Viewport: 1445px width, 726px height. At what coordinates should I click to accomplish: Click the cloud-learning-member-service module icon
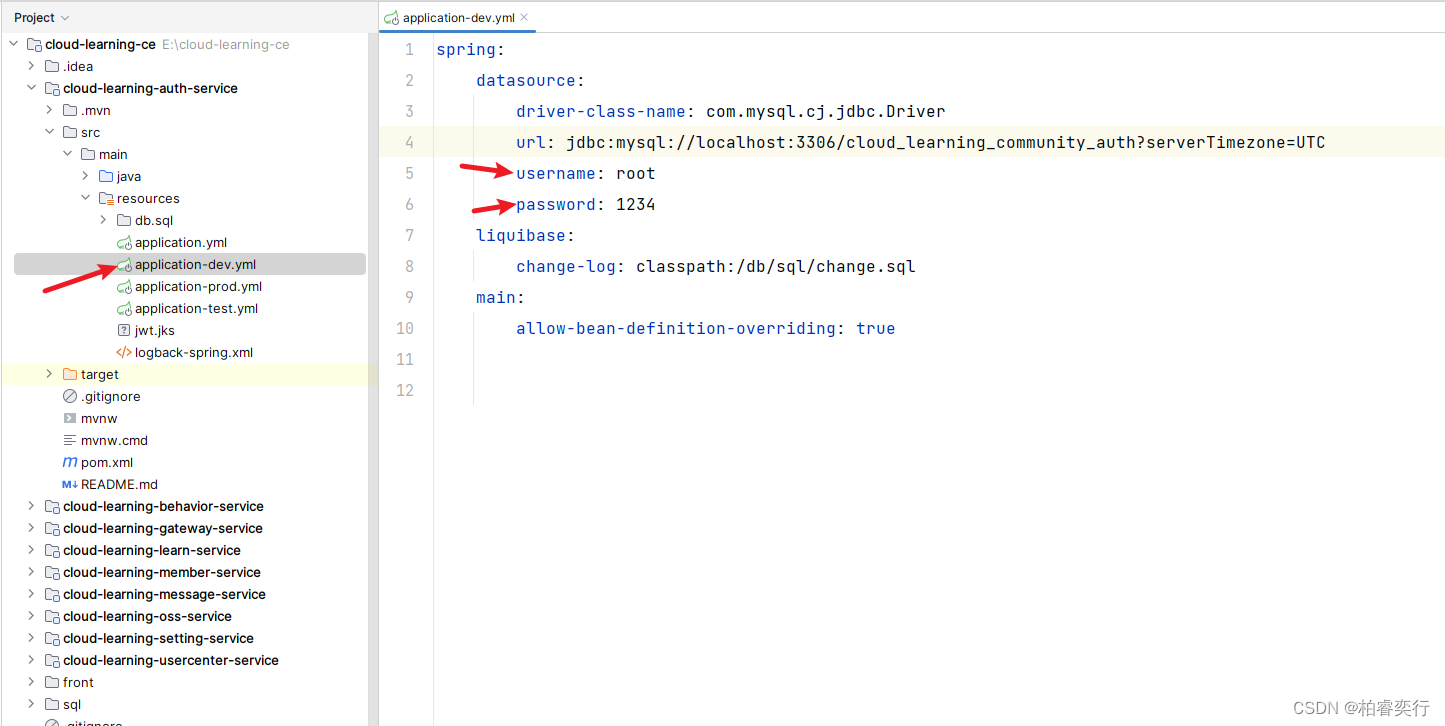[52, 572]
